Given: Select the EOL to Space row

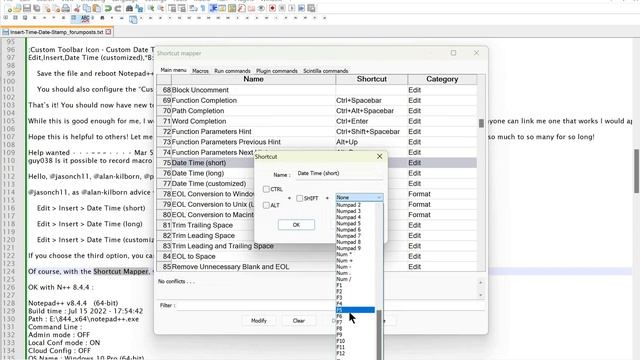Looking at the screenshot, I should (317, 256).
